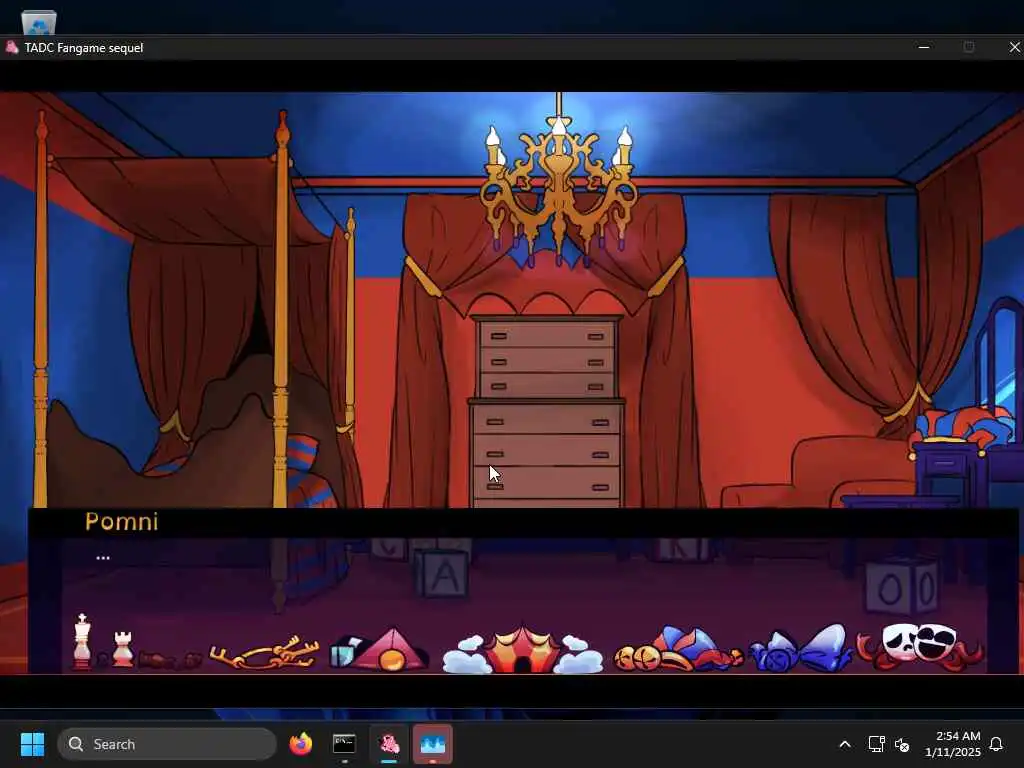Click the golden keys decoration
Image resolution: width=1024 pixels, height=768 pixels.
coord(264,652)
